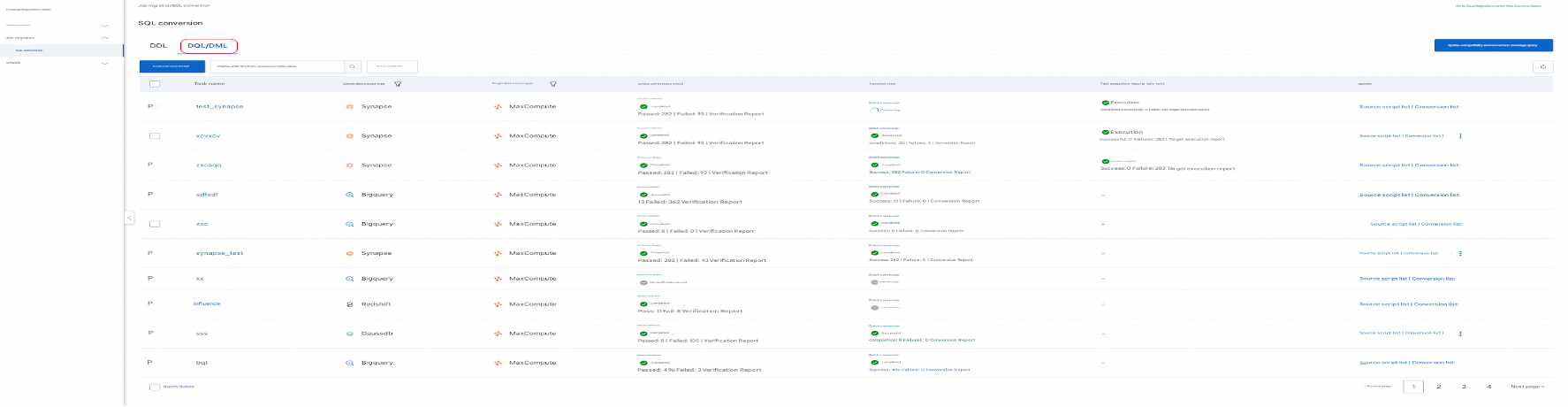Click the search magnifier icon
Image resolution: width=1568 pixels, height=407 pixels.
click(x=353, y=66)
